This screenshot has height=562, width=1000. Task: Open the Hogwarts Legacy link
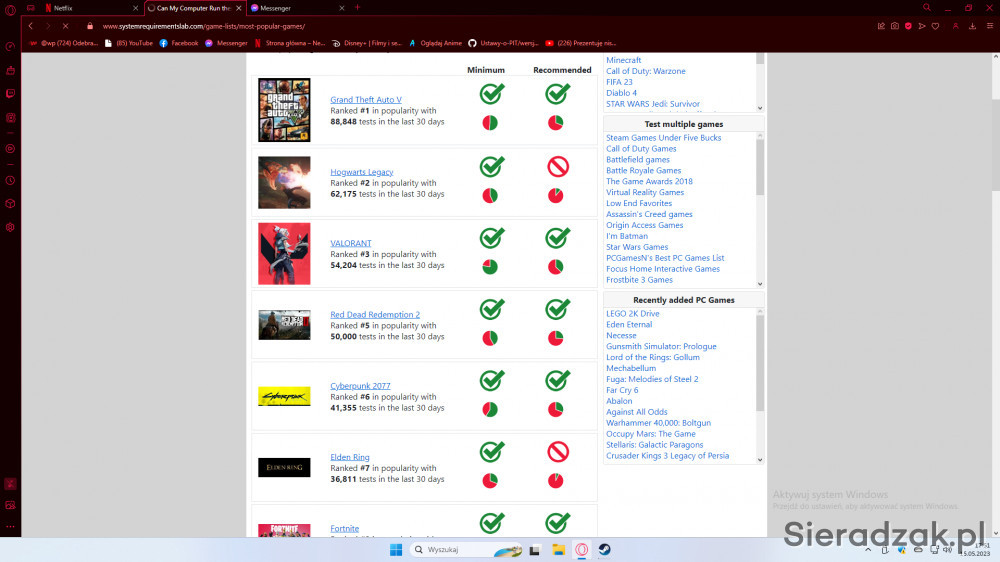[362, 172]
